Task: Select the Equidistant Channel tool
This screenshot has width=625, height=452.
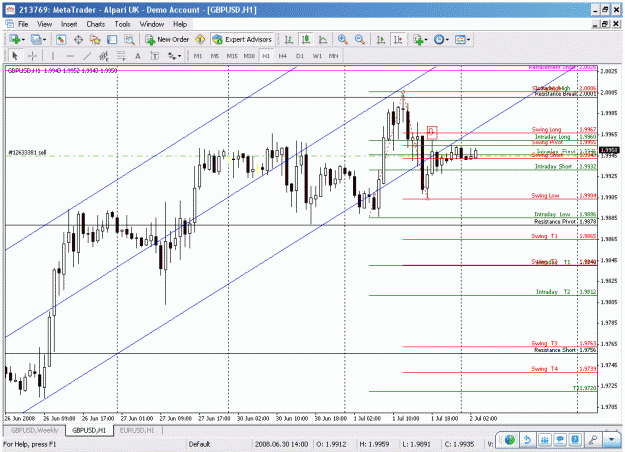Action: 104,56
